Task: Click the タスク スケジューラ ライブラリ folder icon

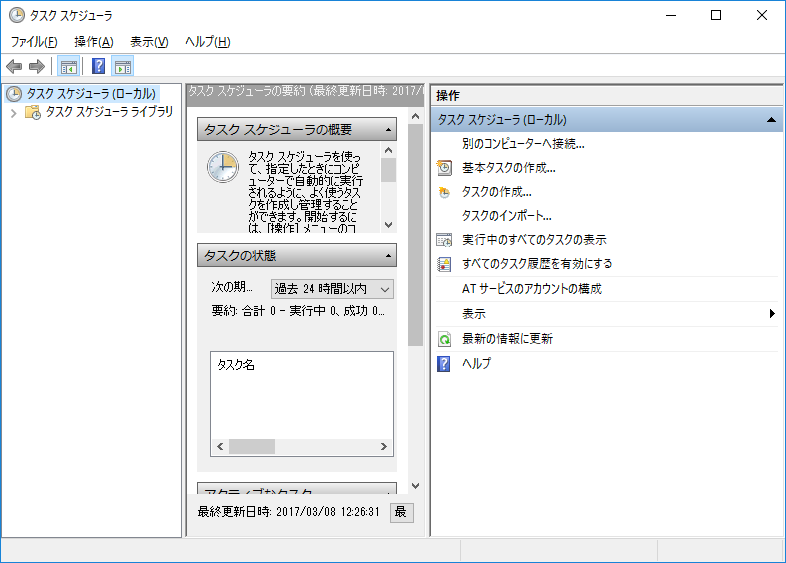Action: 33,112
